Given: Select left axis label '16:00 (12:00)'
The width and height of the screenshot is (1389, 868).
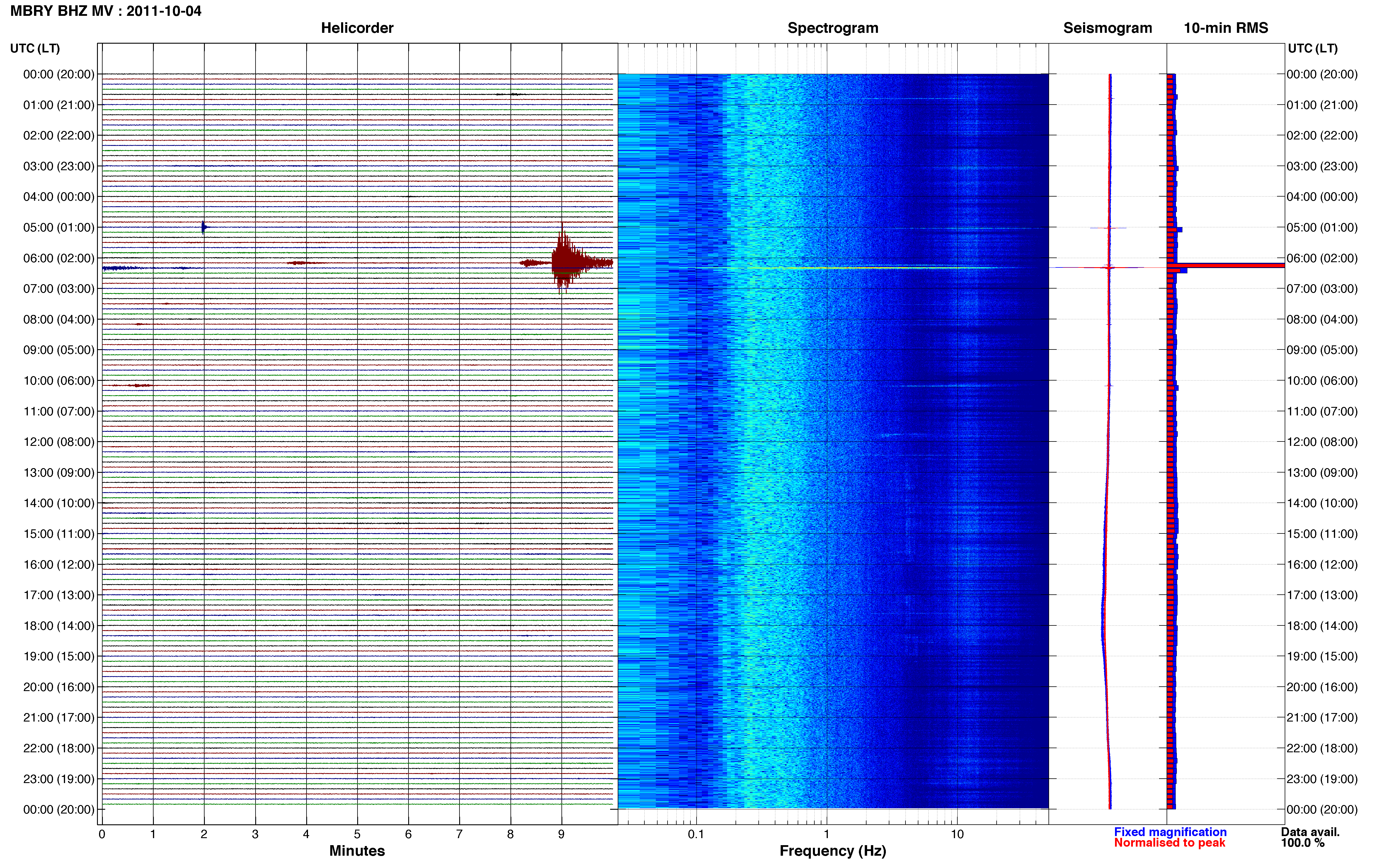Looking at the screenshot, I should coord(59,564).
